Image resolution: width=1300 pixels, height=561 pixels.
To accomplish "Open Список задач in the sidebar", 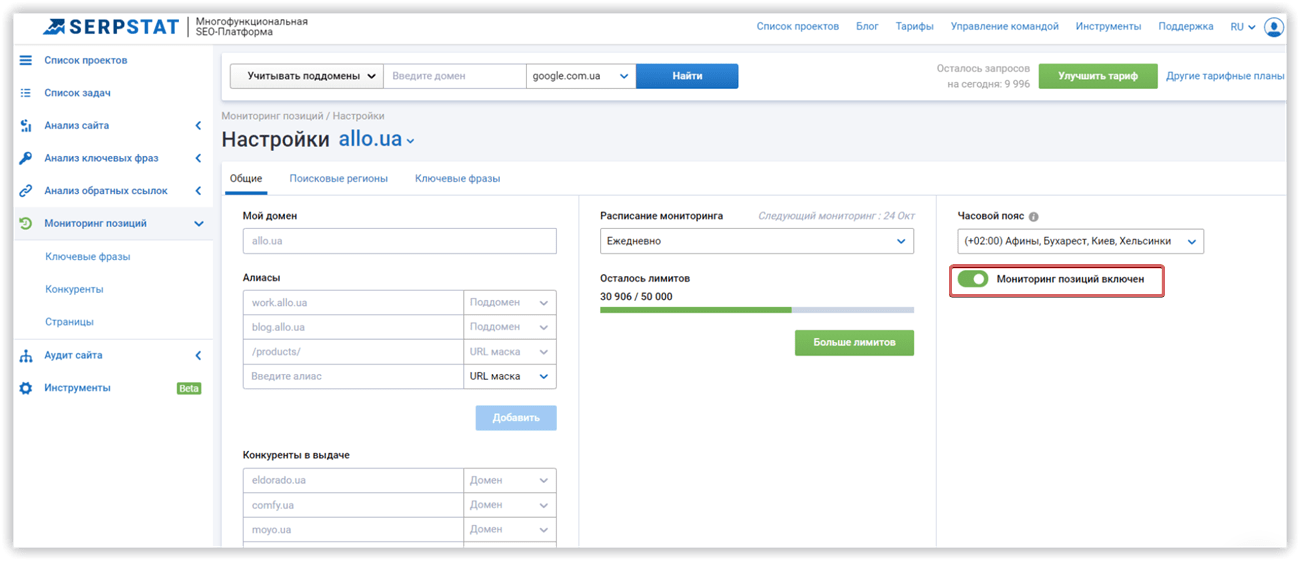I will click(x=77, y=93).
